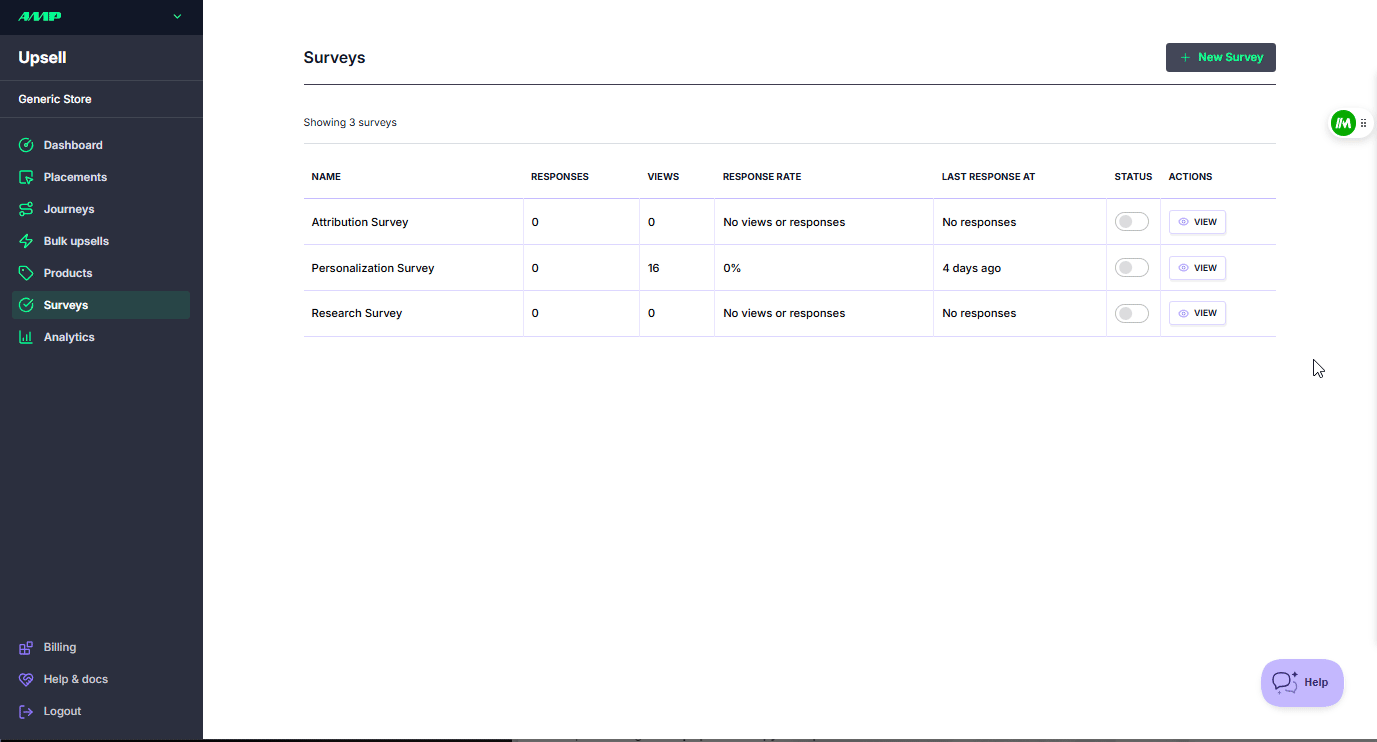The height and width of the screenshot is (742, 1377).
Task: Click the LAST RESPONSE AT column header
Action: pos(988,177)
